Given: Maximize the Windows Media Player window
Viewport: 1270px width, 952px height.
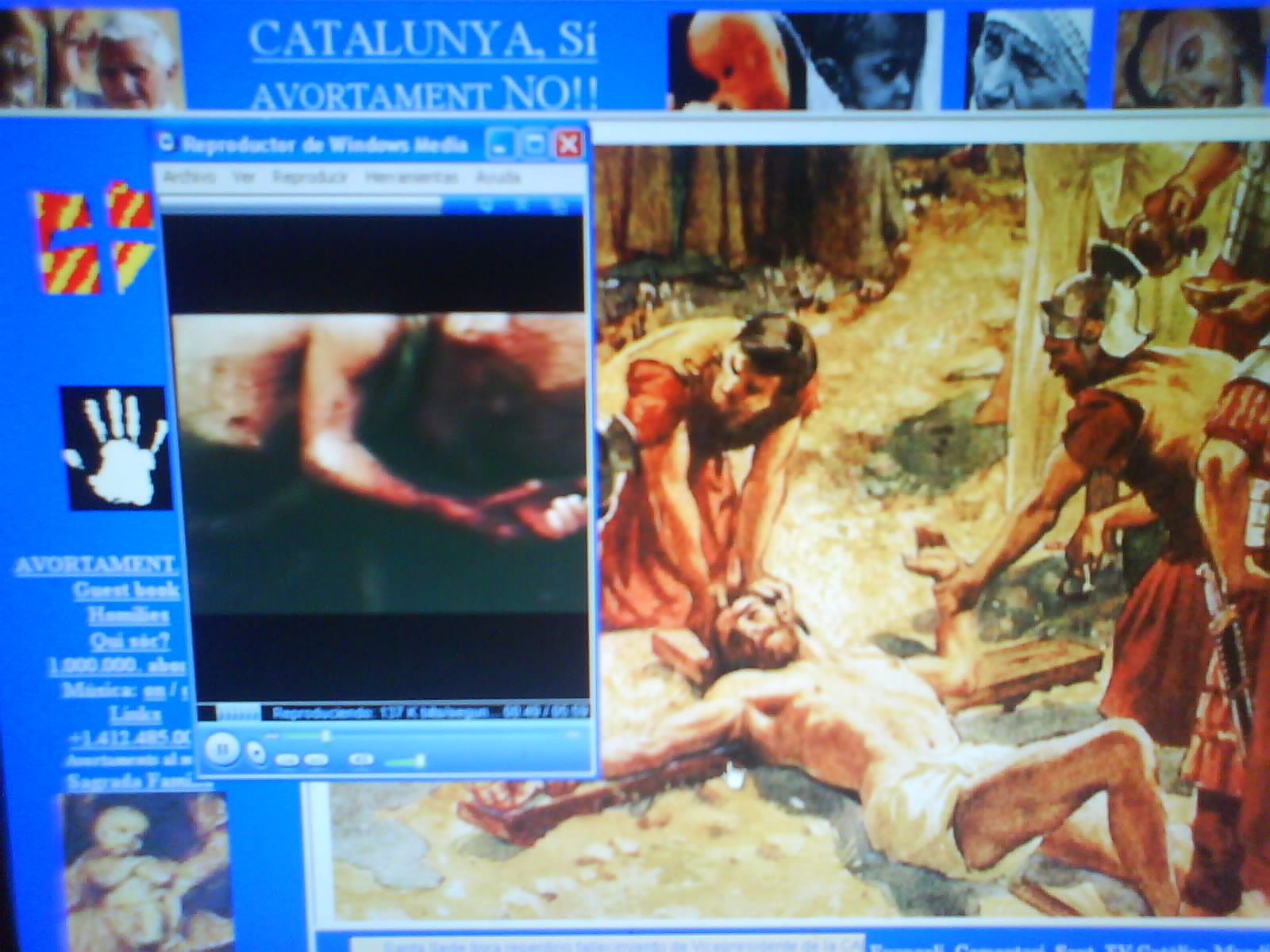Looking at the screenshot, I should (535, 144).
